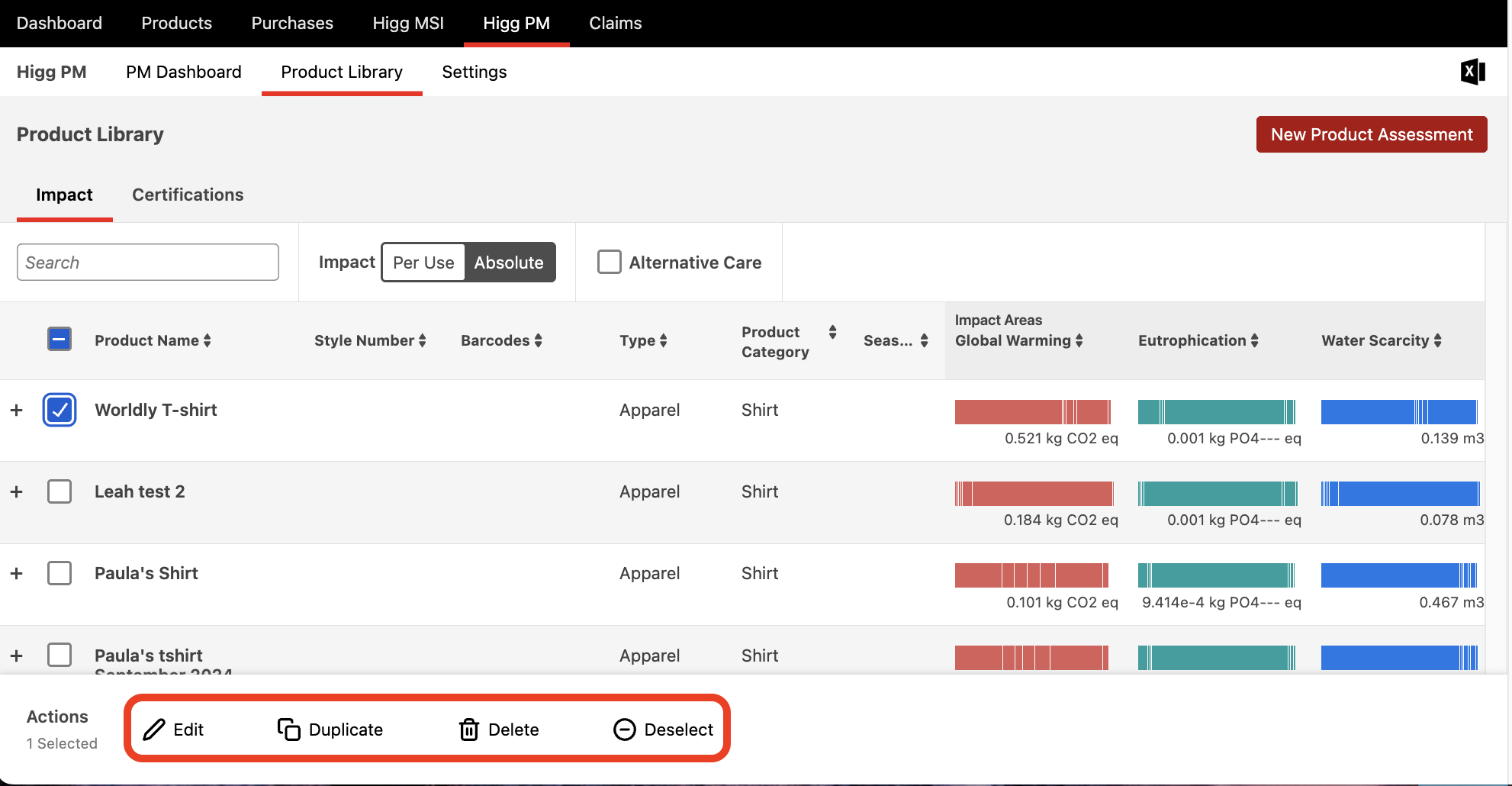Expand the Paula's tshirt row
This screenshot has height=786, width=1512.
[16, 656]
